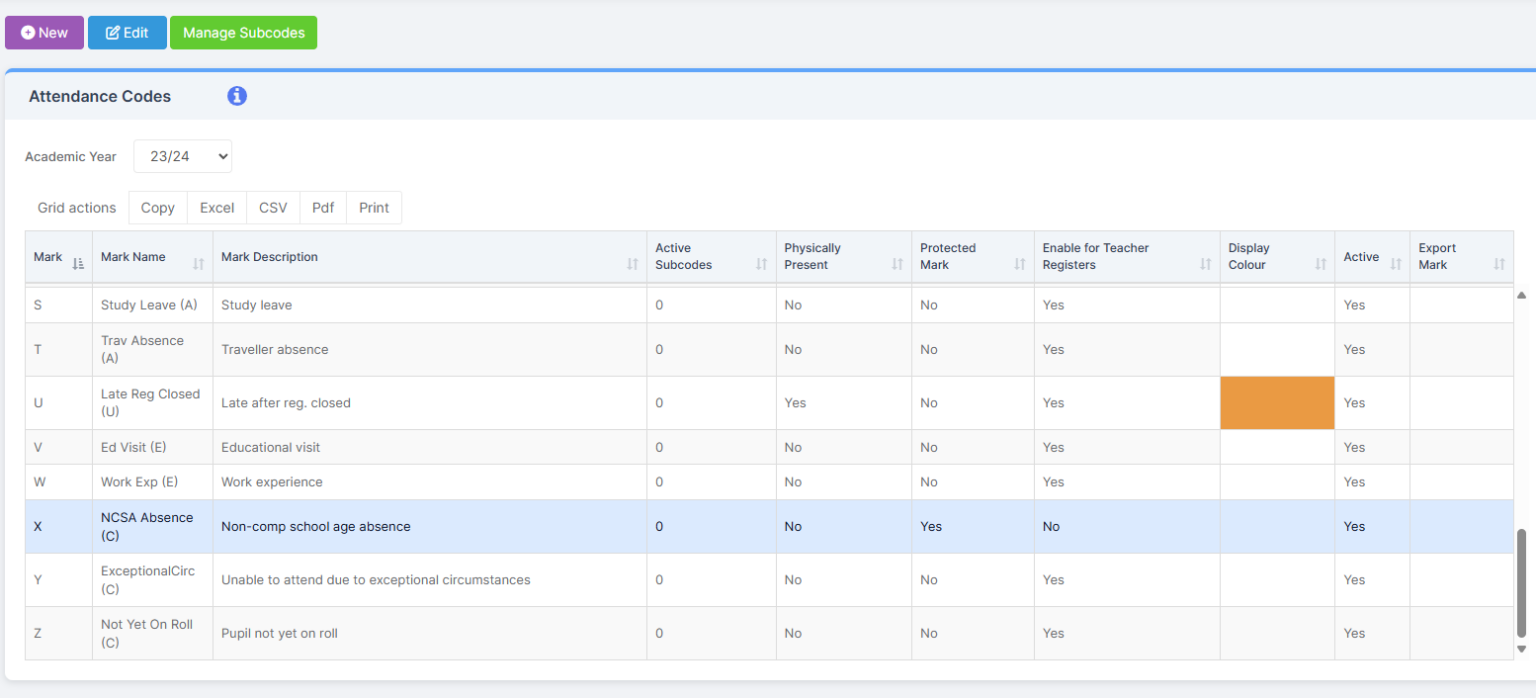Select the Print grid action tab

tap(374, 207)
